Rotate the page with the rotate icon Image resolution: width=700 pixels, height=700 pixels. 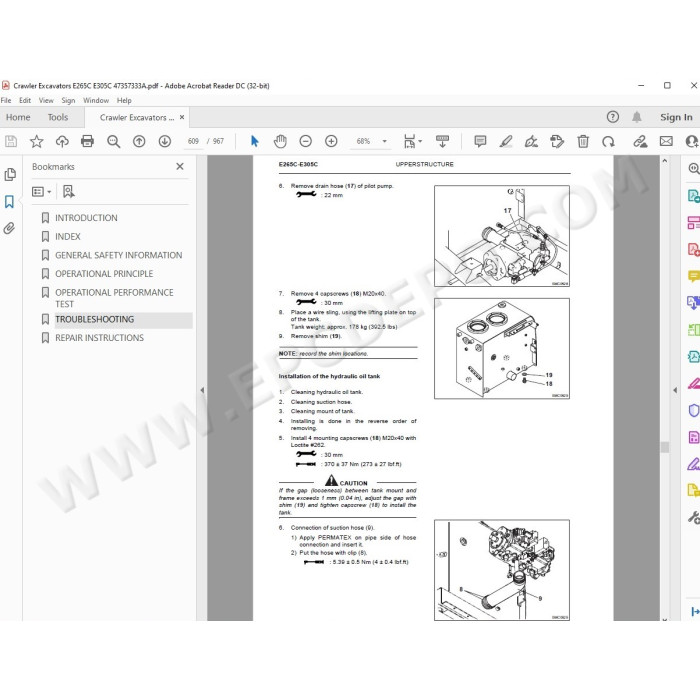608,142
